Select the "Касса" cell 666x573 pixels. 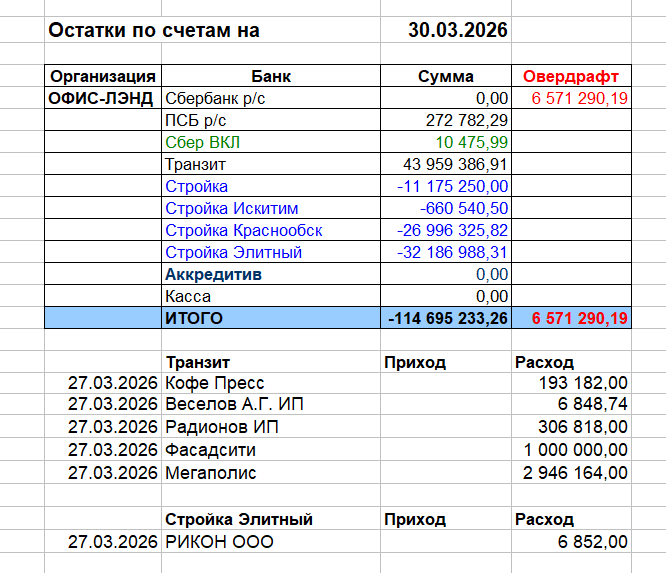(271, 296)
